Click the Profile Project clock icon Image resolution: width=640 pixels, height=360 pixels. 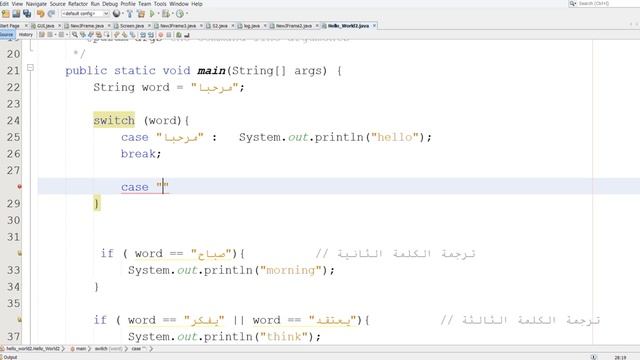click(x=180, y=13)
